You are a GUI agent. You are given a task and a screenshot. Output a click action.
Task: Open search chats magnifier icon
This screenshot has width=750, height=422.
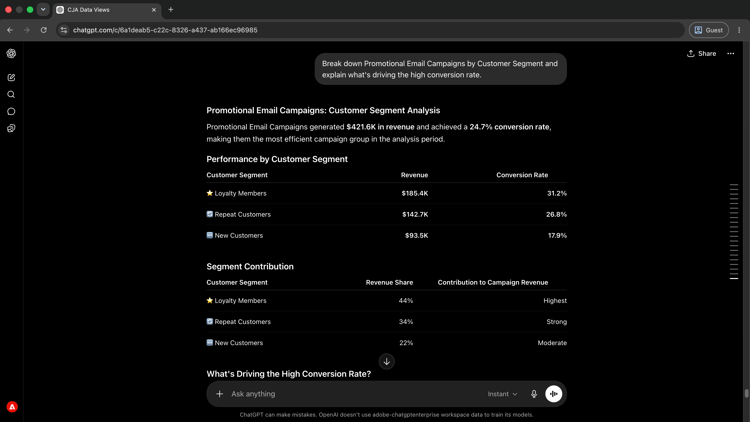click(11, 95)
